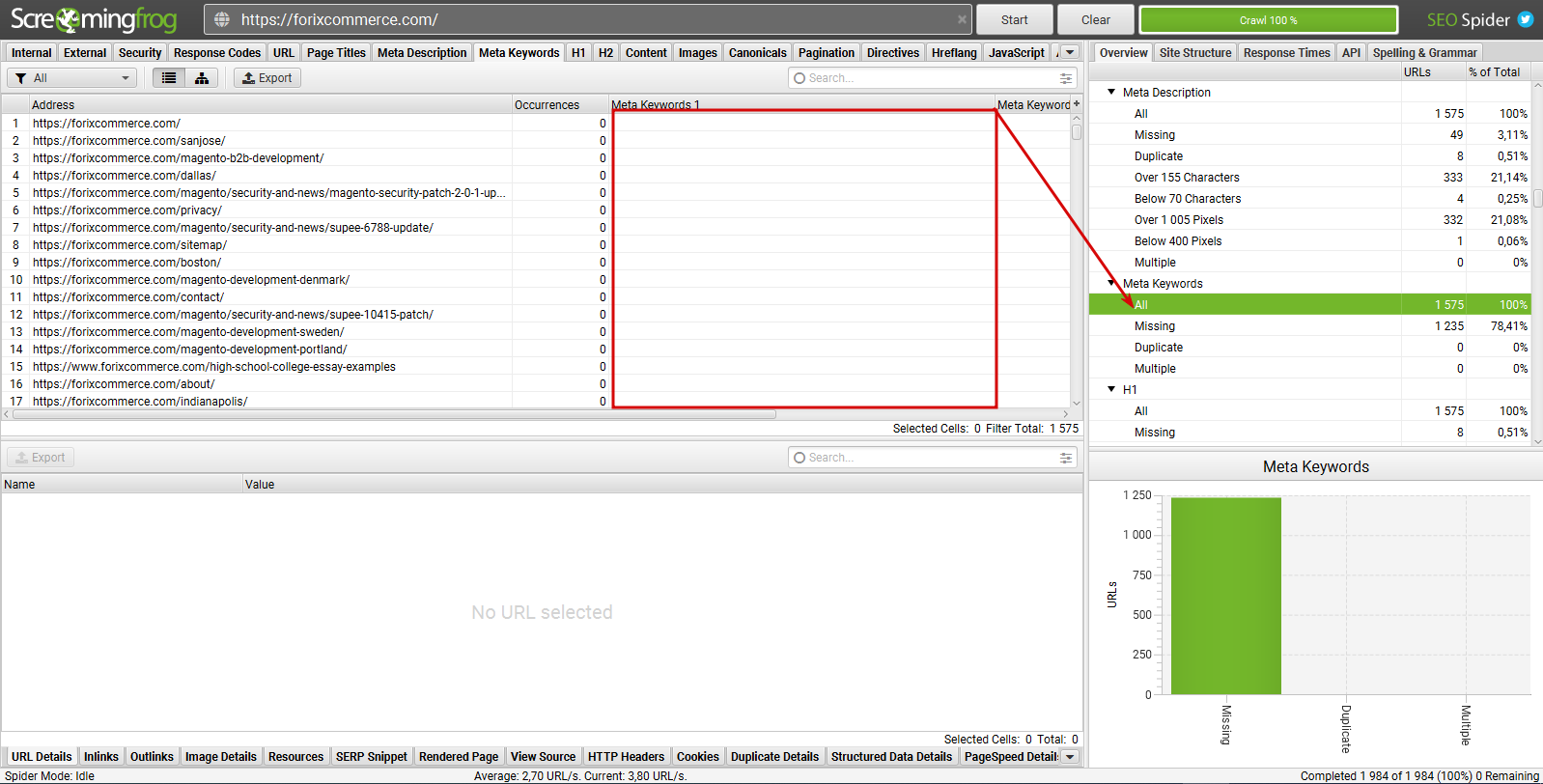Select the forixcommerce.com/dallas/ URL row
This screenshot has width=1543, height=784.
[536, 175]
